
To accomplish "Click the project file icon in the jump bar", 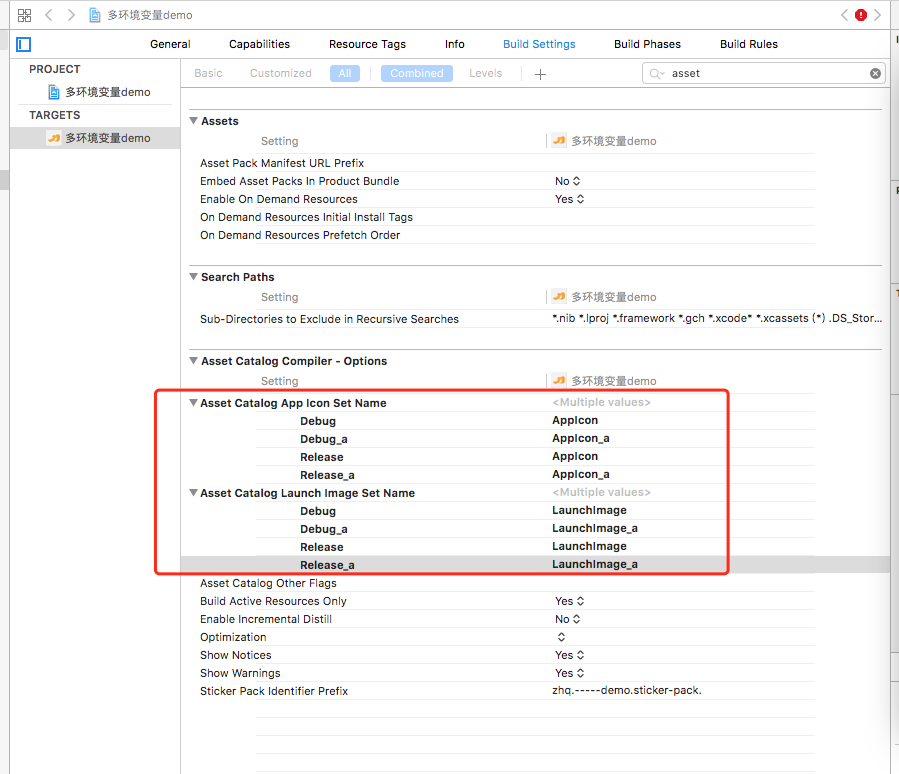I will (x=95, y=15).
